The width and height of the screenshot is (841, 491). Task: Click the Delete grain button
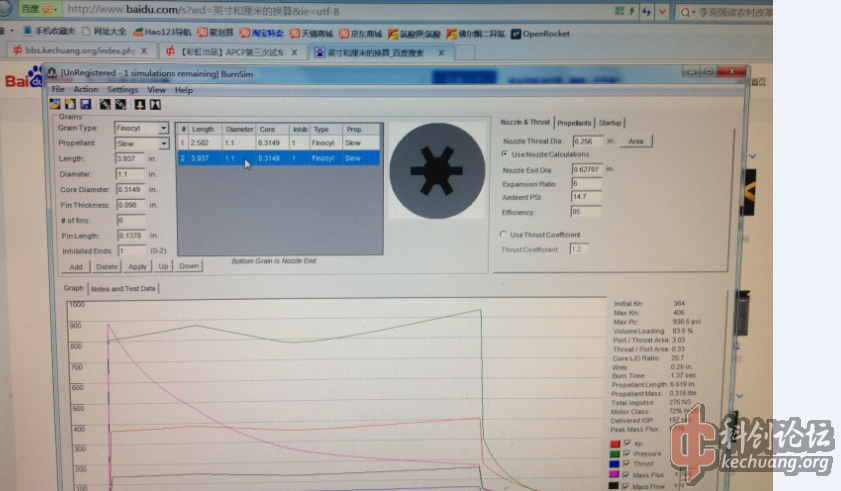click(107, 267)
